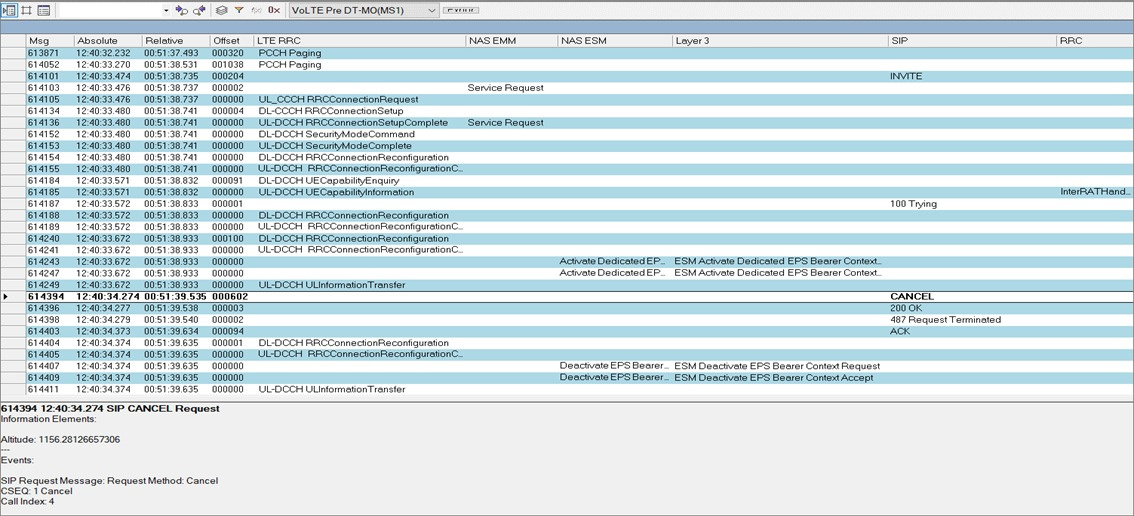Select the SIP INVITE message in row 614101
Image resolution: width=1134 pixels, height=516 pixels.
point(906,76)
